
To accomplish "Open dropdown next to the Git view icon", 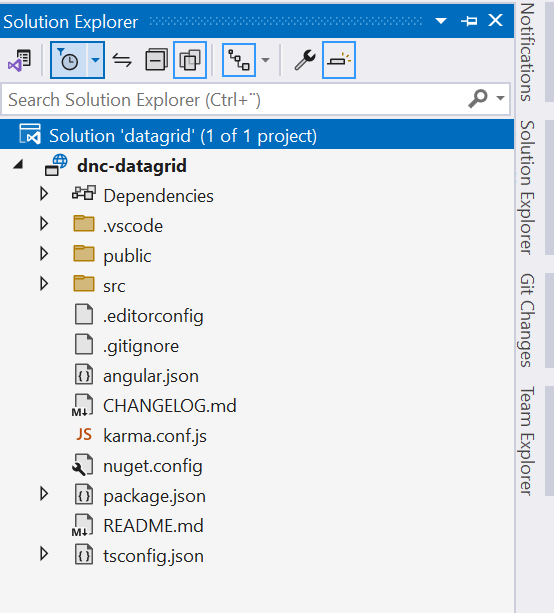I will point(265,60).
